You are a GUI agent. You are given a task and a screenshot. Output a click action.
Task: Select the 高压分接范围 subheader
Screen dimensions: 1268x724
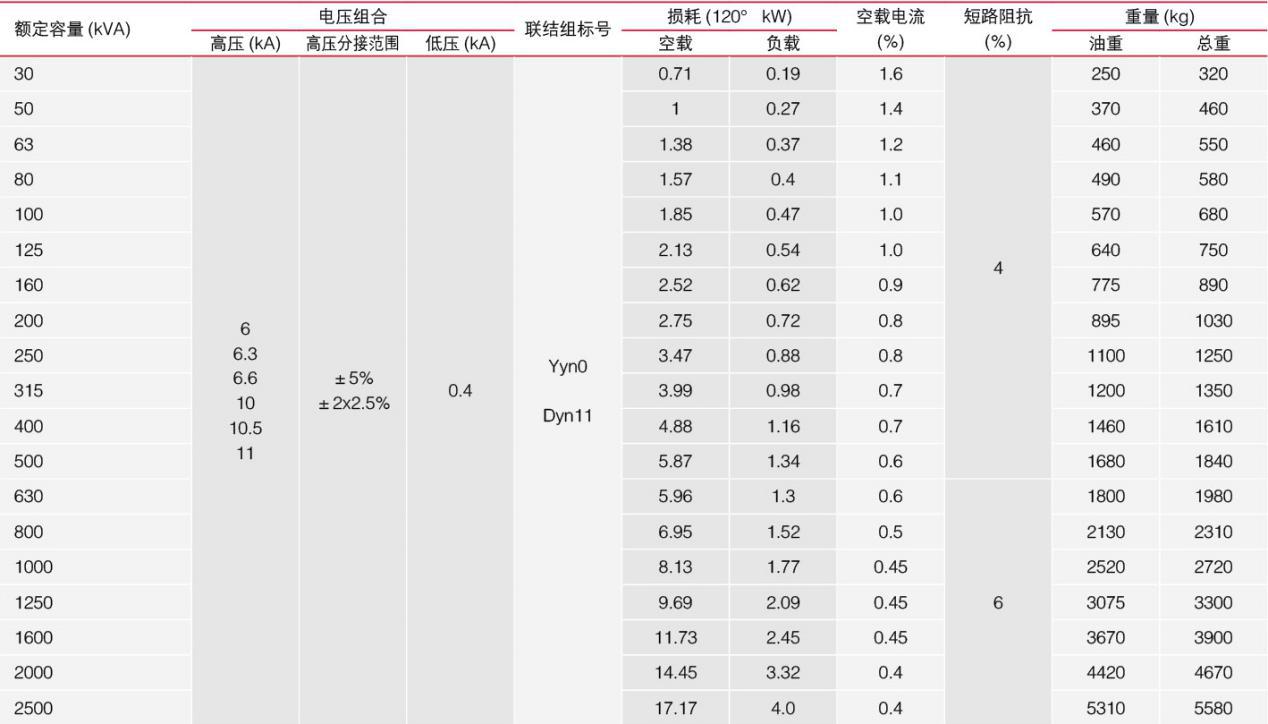pyautogui.click(x=352, y=43)
